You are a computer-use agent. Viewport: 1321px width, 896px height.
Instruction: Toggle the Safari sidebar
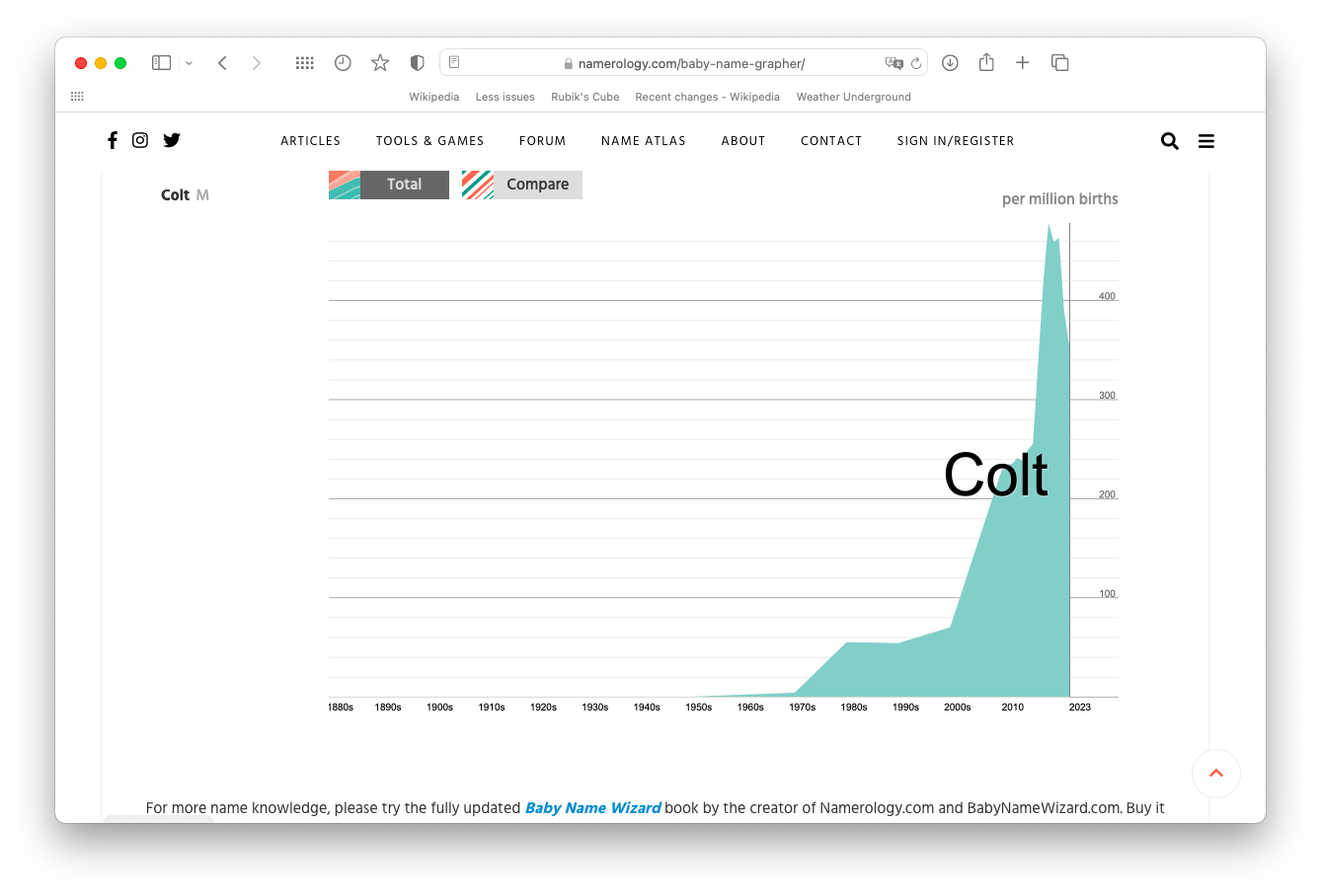click(x=161, y=63)
